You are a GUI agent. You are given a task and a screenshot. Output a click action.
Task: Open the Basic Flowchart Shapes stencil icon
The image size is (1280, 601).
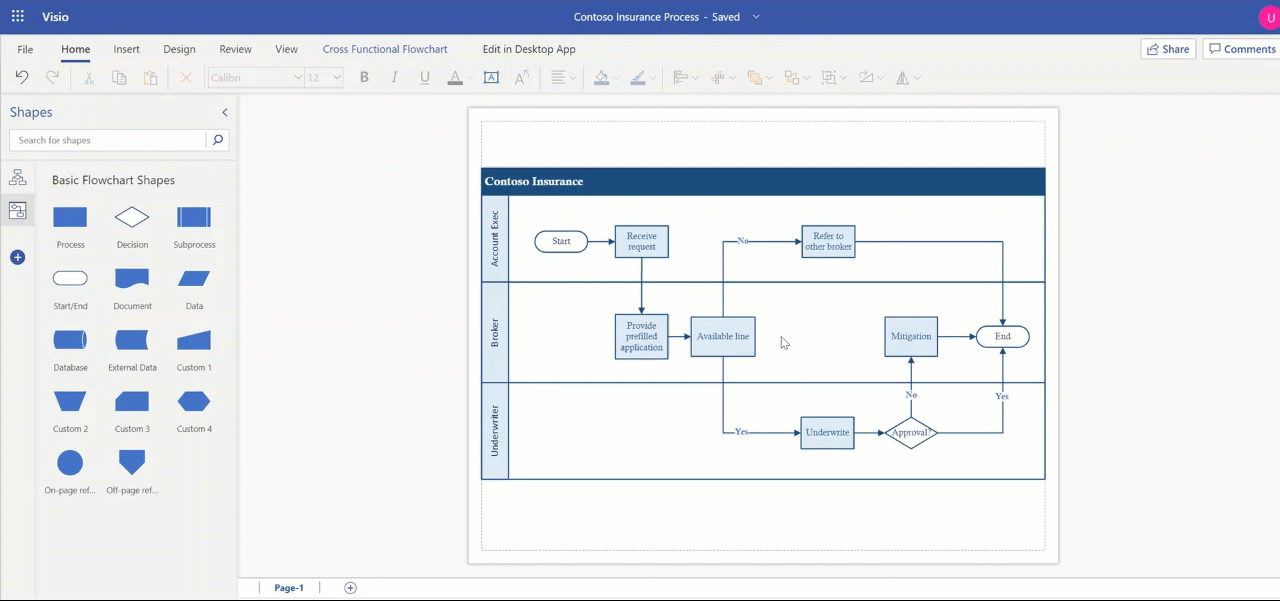click(x=17, y=210)
